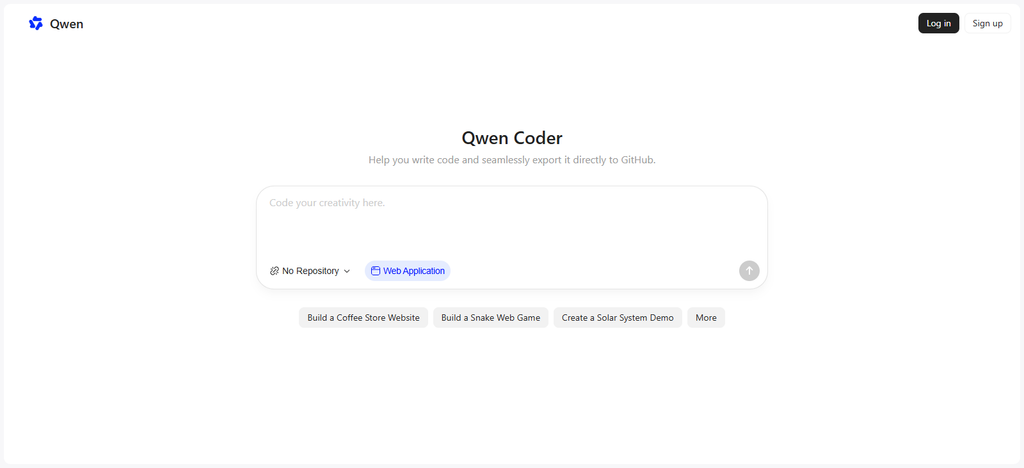Image resolution: width=1024 pixels, height=468 pixels.
Task: Show More prompt suggestions
Action: [706, 318]
